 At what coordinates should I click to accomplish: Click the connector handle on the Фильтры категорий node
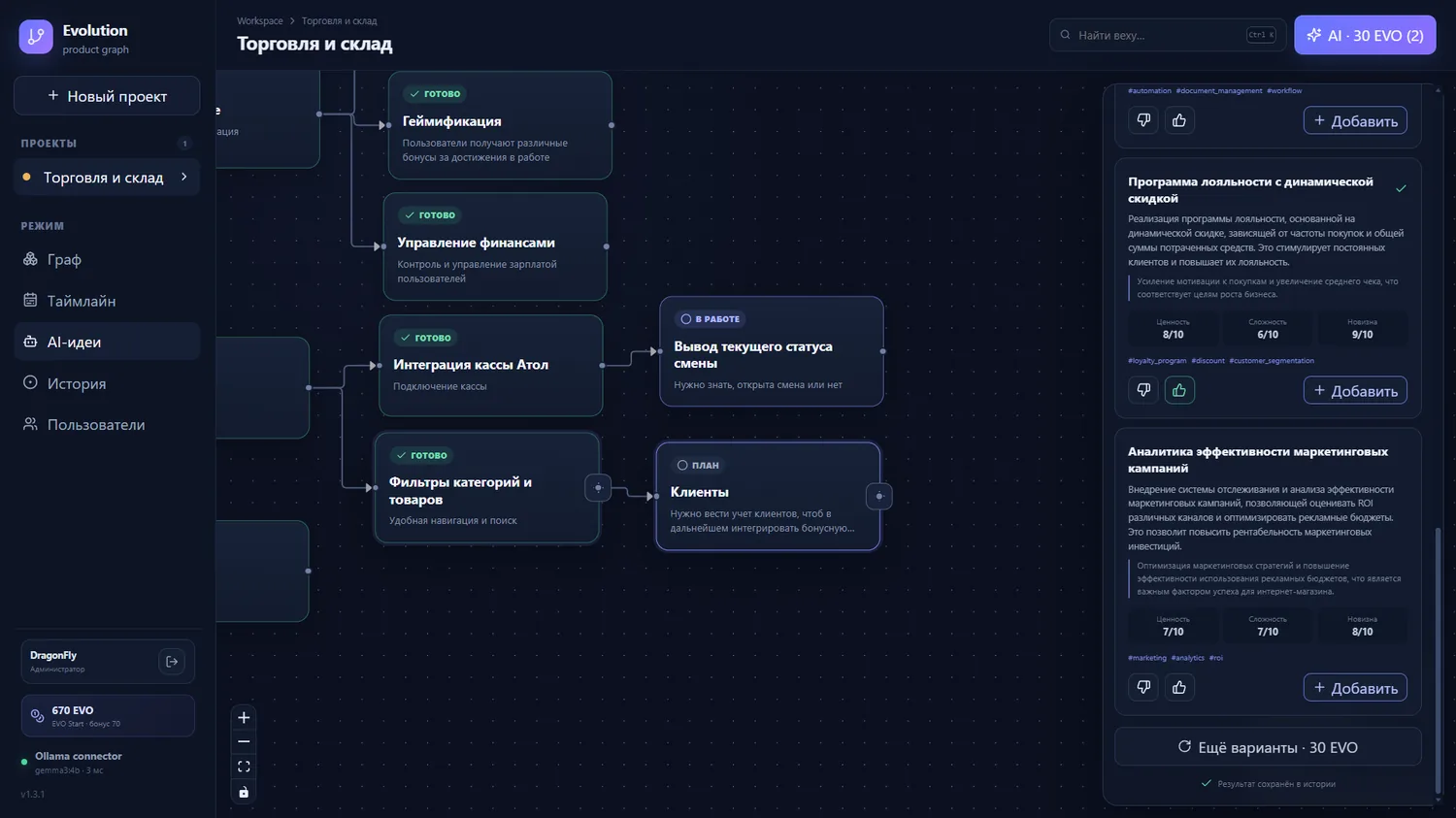pos(598,488)
